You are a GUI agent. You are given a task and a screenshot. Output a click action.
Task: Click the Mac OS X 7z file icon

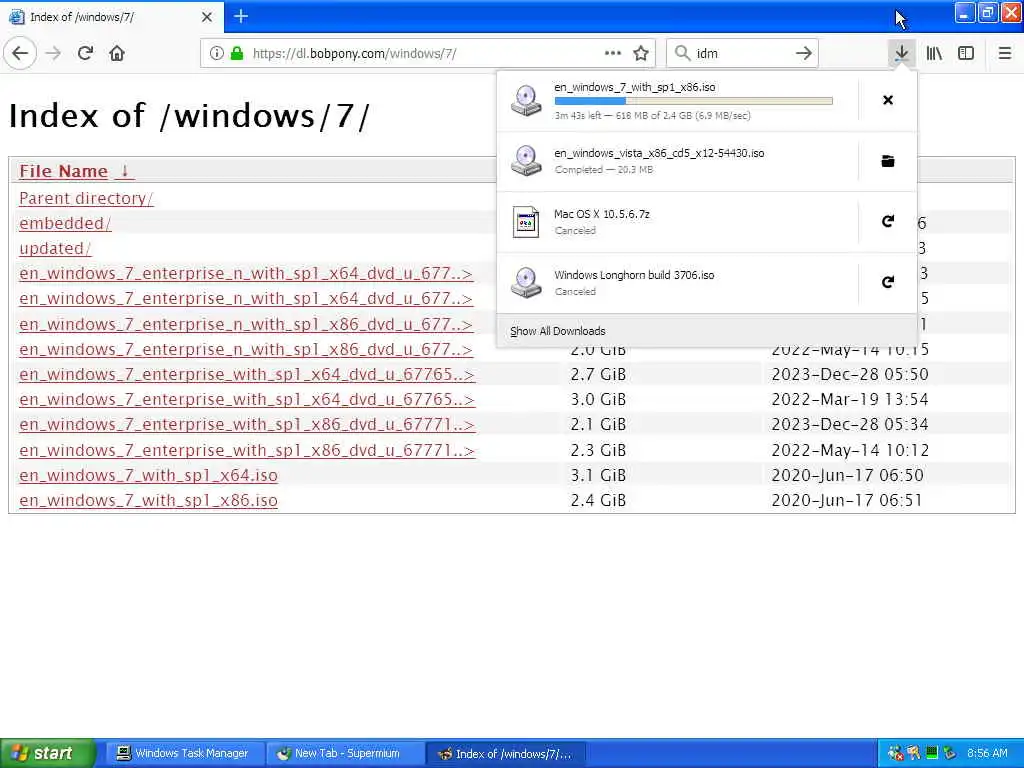point(526,221)
